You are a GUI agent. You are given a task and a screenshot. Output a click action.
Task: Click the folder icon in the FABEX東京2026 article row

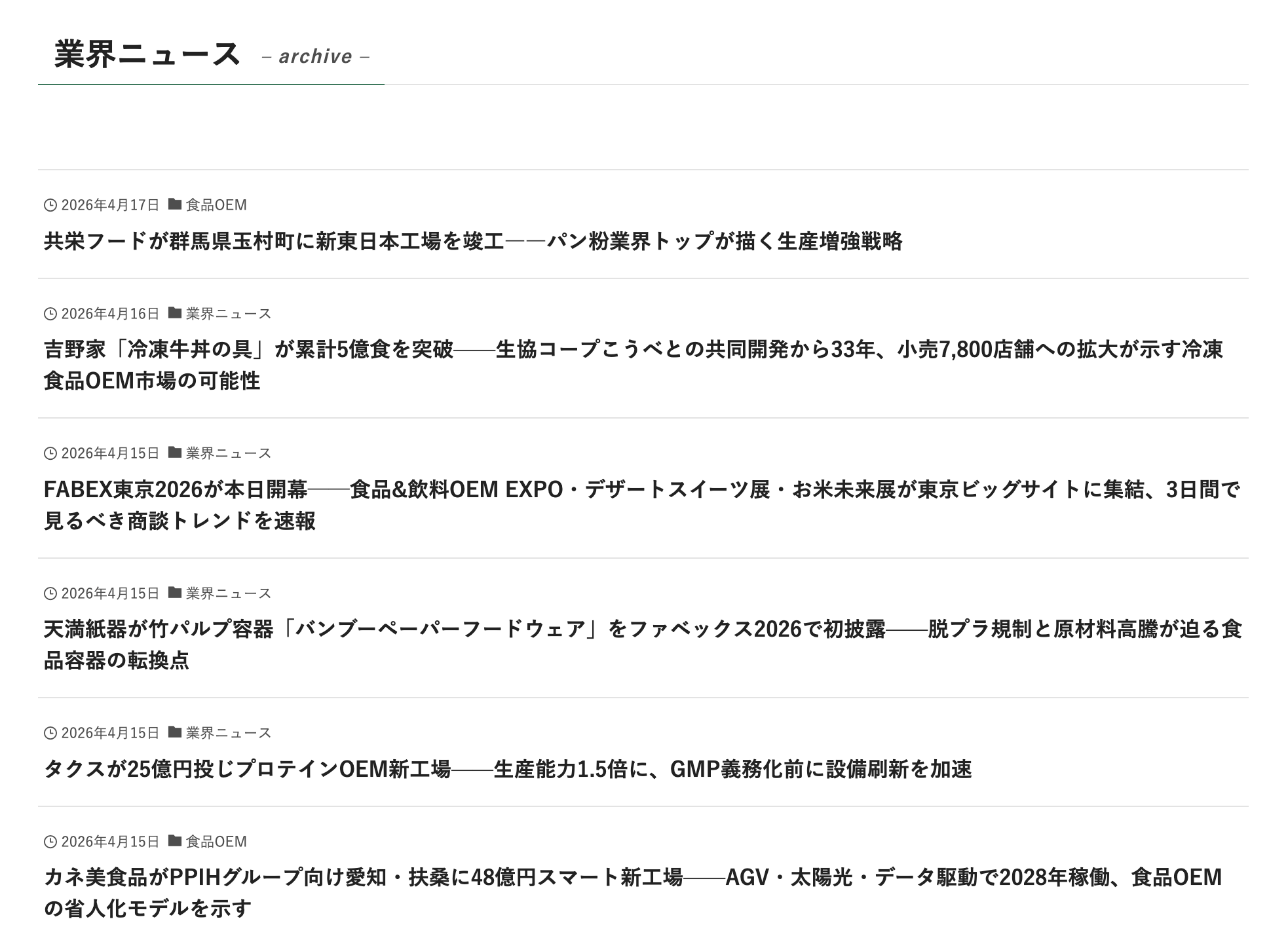pos(174,453)
